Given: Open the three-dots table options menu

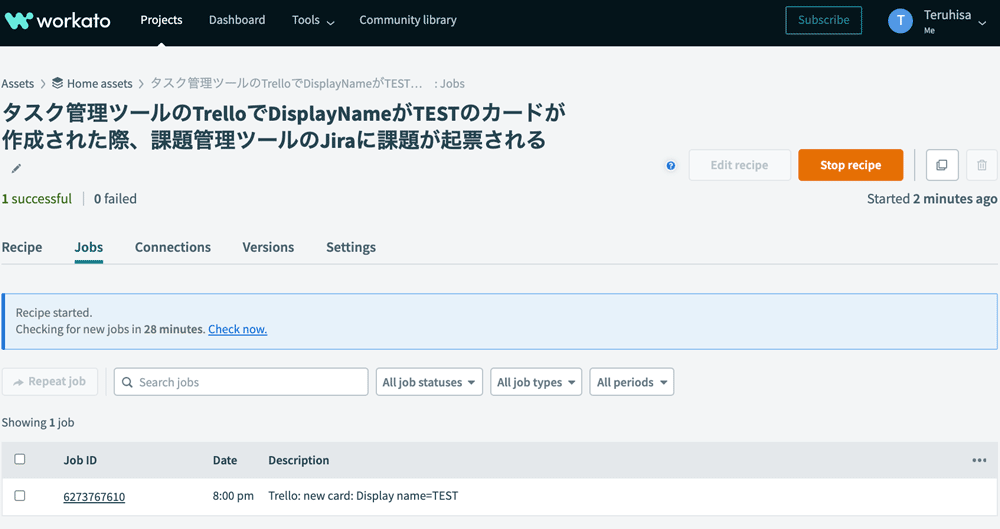Looking at the screenshot, I should pos(980,460).
